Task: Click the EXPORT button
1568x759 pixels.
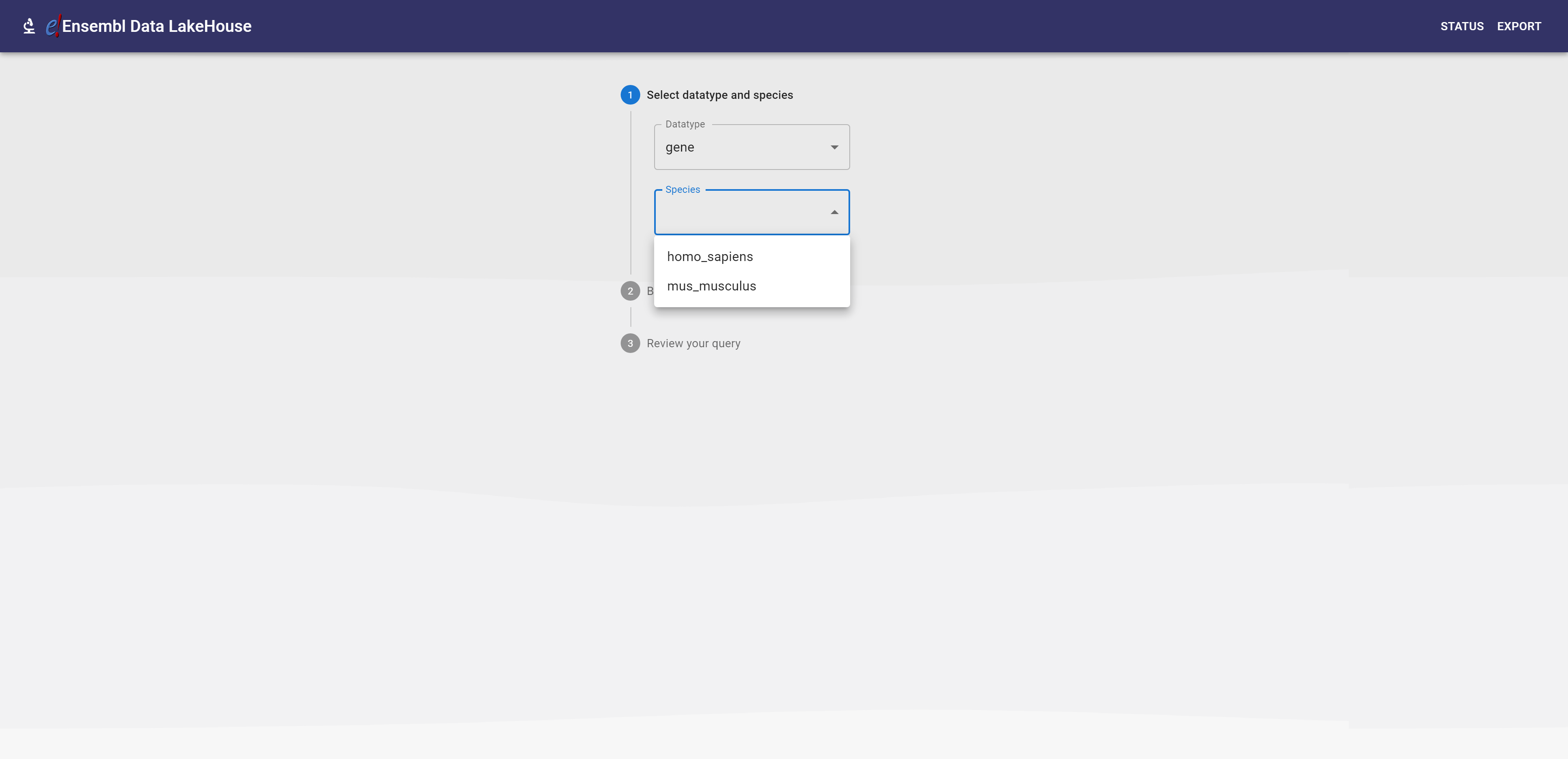Action: (x=1519, y=26)
